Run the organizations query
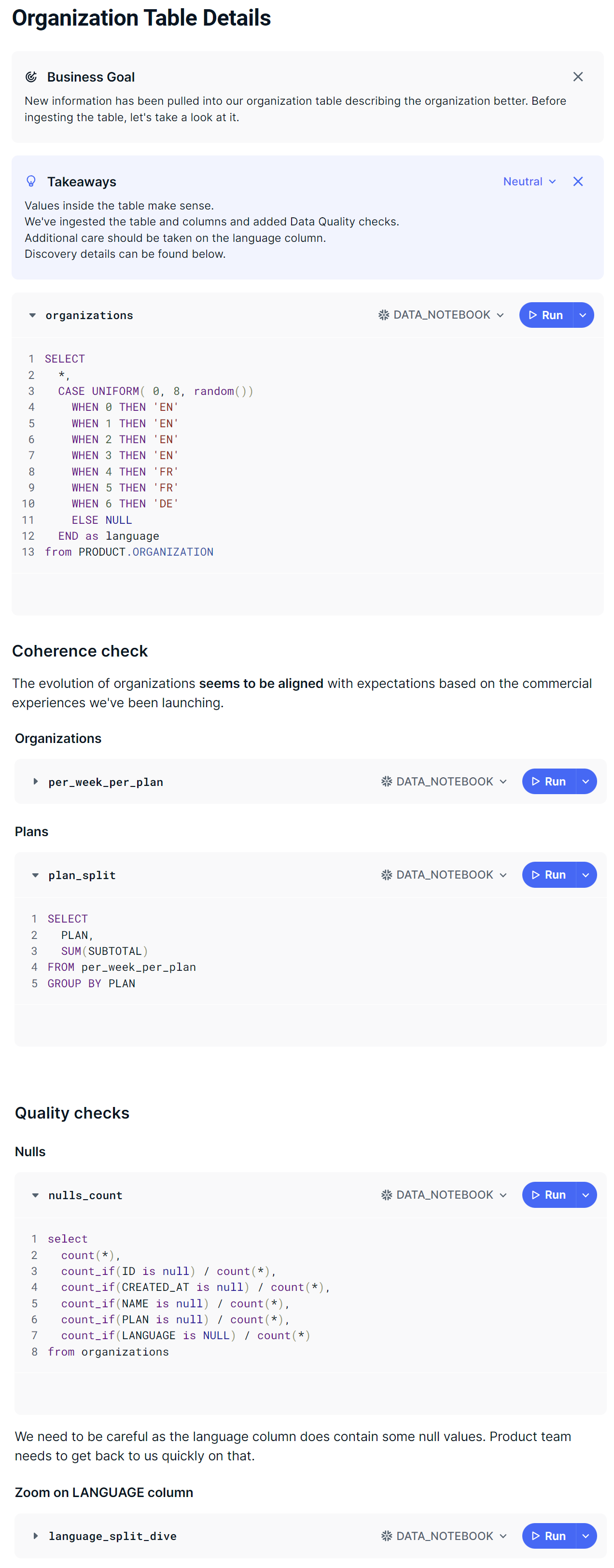 546,315
